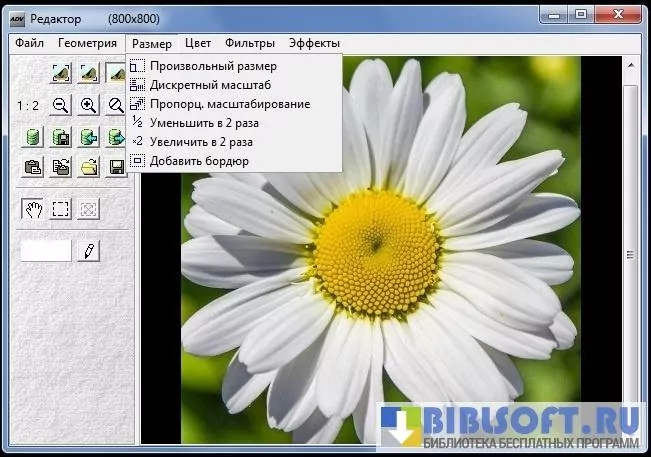Select Добавить бордюр menu entry
This screenshot has height=457, width=651.
pos(199,160)
